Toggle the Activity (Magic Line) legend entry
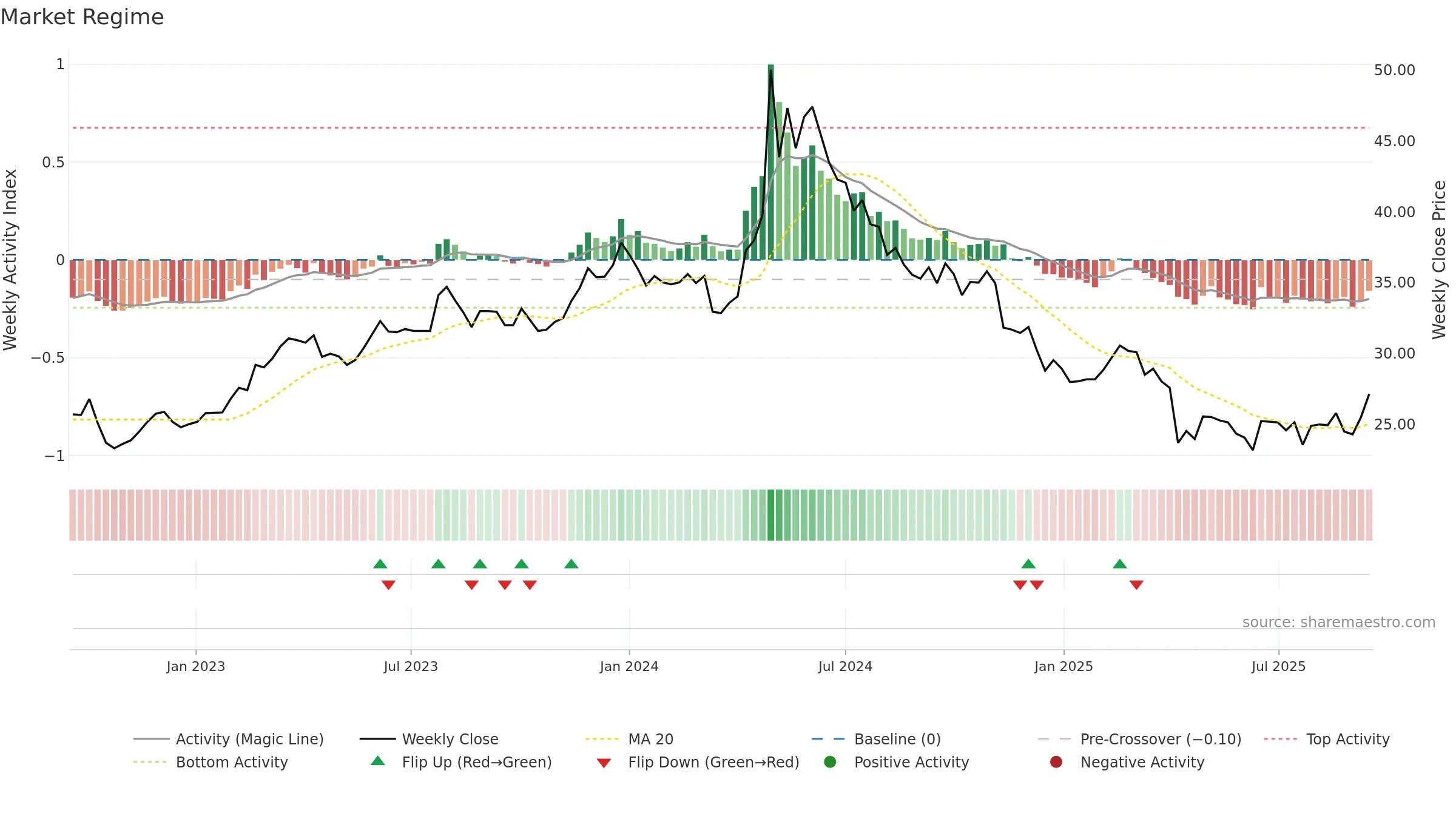This screenshot has width=1456, height=819. [x=229, y=739]
